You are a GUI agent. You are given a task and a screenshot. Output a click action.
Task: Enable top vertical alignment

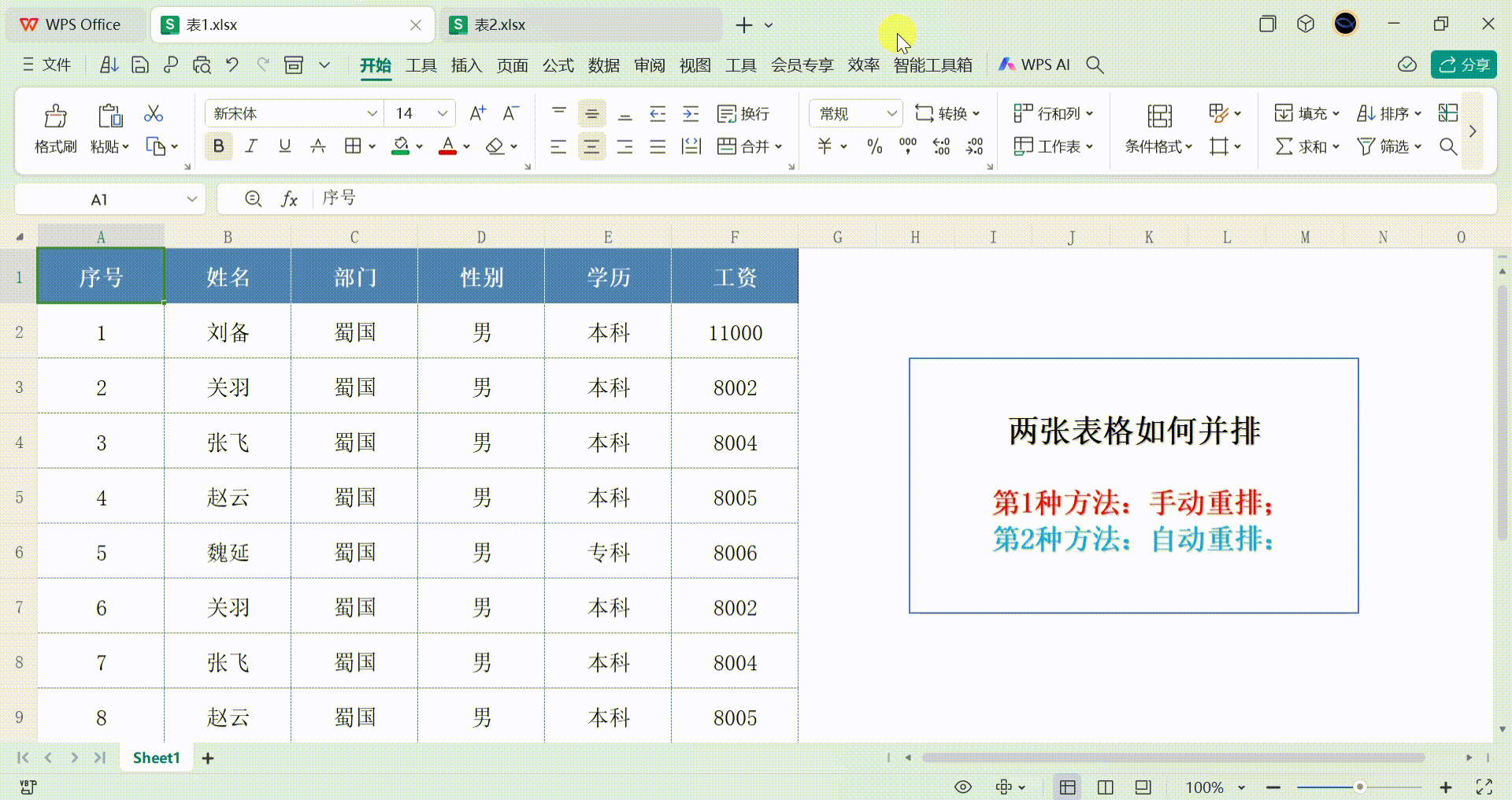(558, 113)
